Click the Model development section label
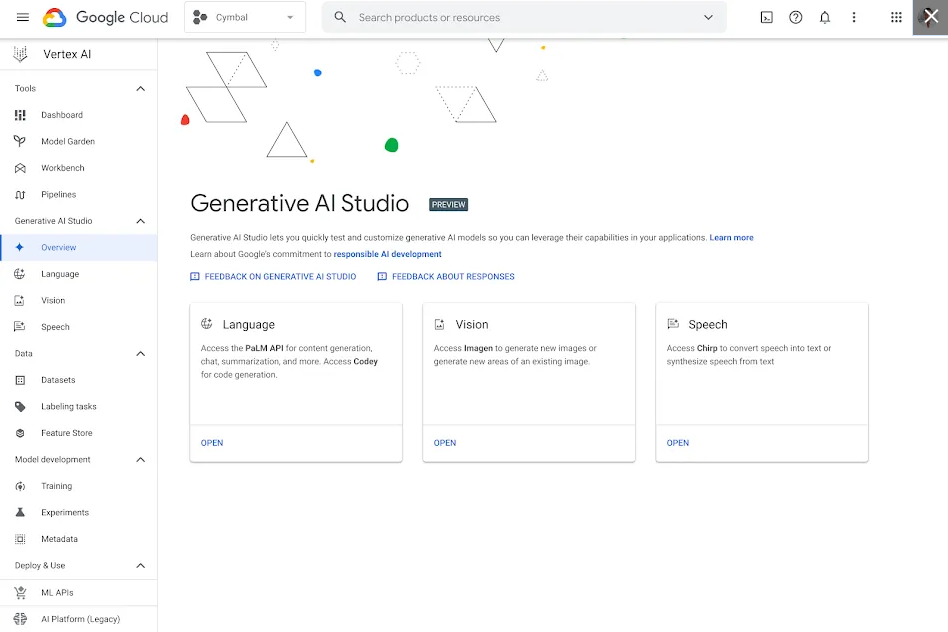 tap(53, 460)
